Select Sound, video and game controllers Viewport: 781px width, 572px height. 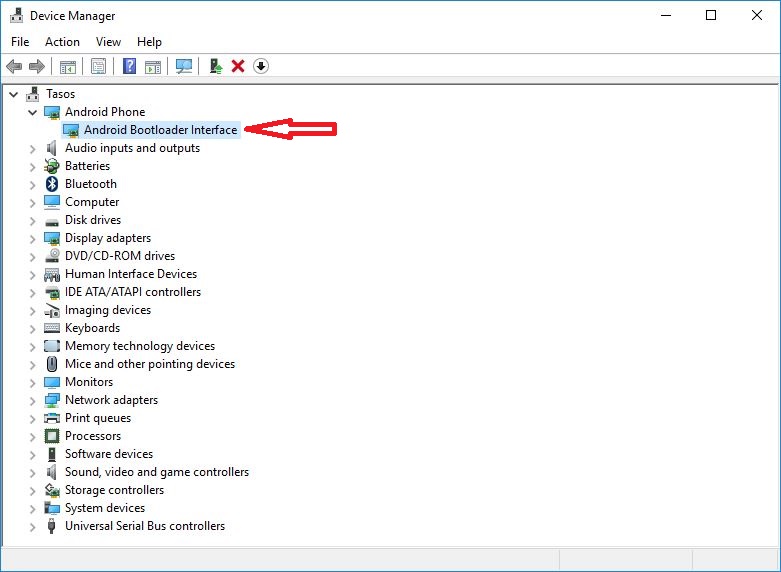point(156,472)
